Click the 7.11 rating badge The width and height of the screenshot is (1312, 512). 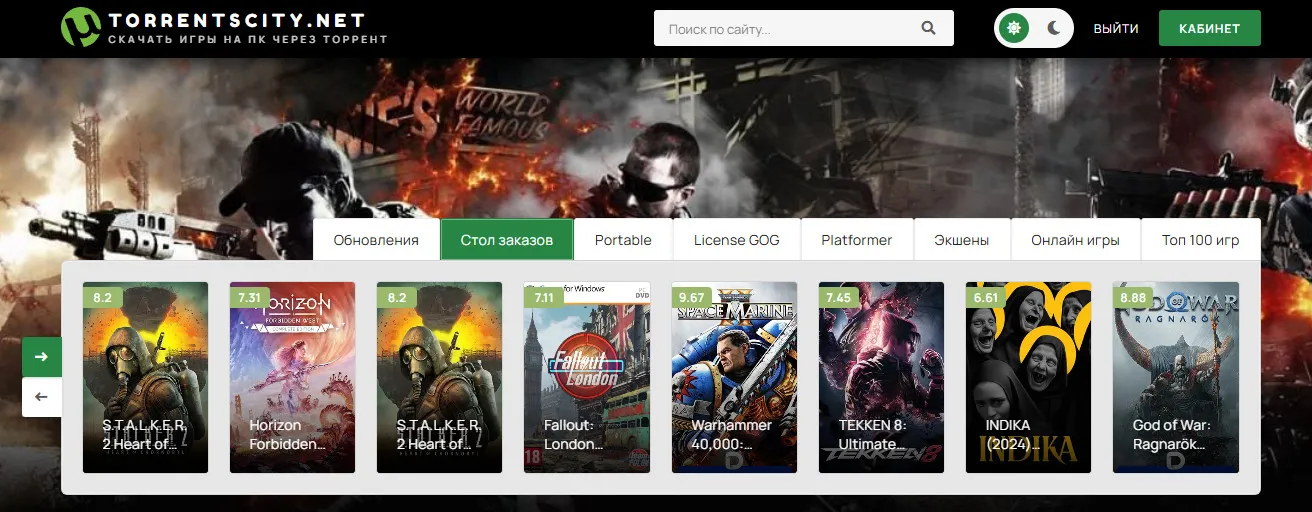click(544, 297)
